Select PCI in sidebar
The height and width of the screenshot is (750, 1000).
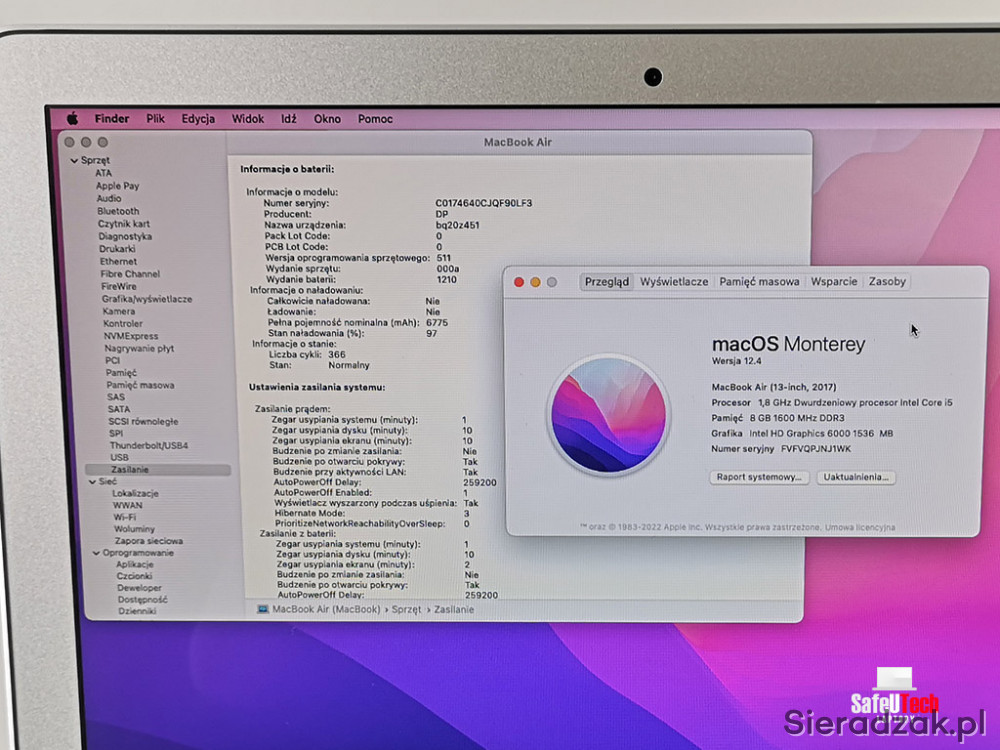112,360
